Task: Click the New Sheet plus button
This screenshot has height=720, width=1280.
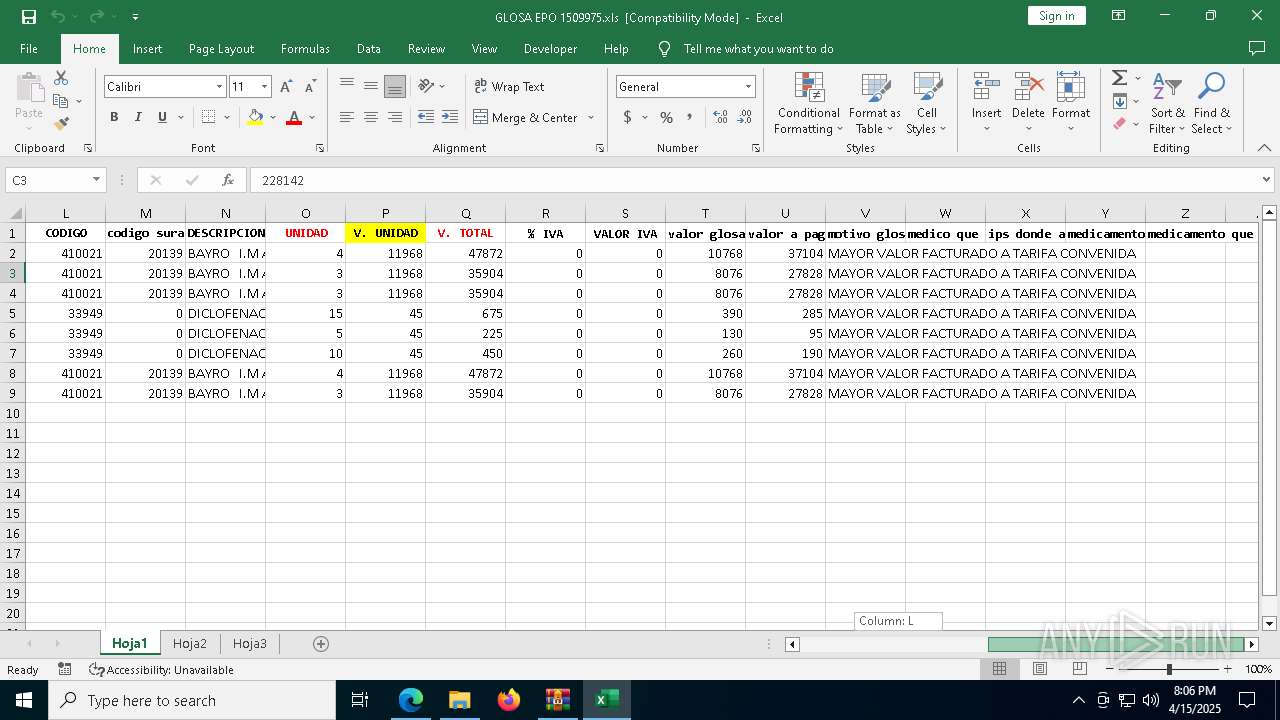Action: (x=321, y=644)
